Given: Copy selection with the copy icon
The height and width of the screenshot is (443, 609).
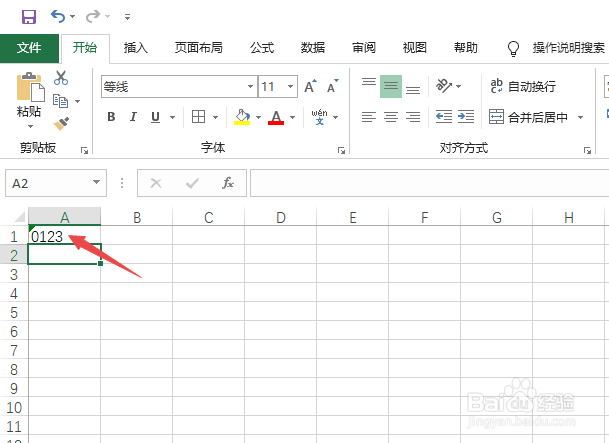Looking at the screenshot, I should (60, 101).
